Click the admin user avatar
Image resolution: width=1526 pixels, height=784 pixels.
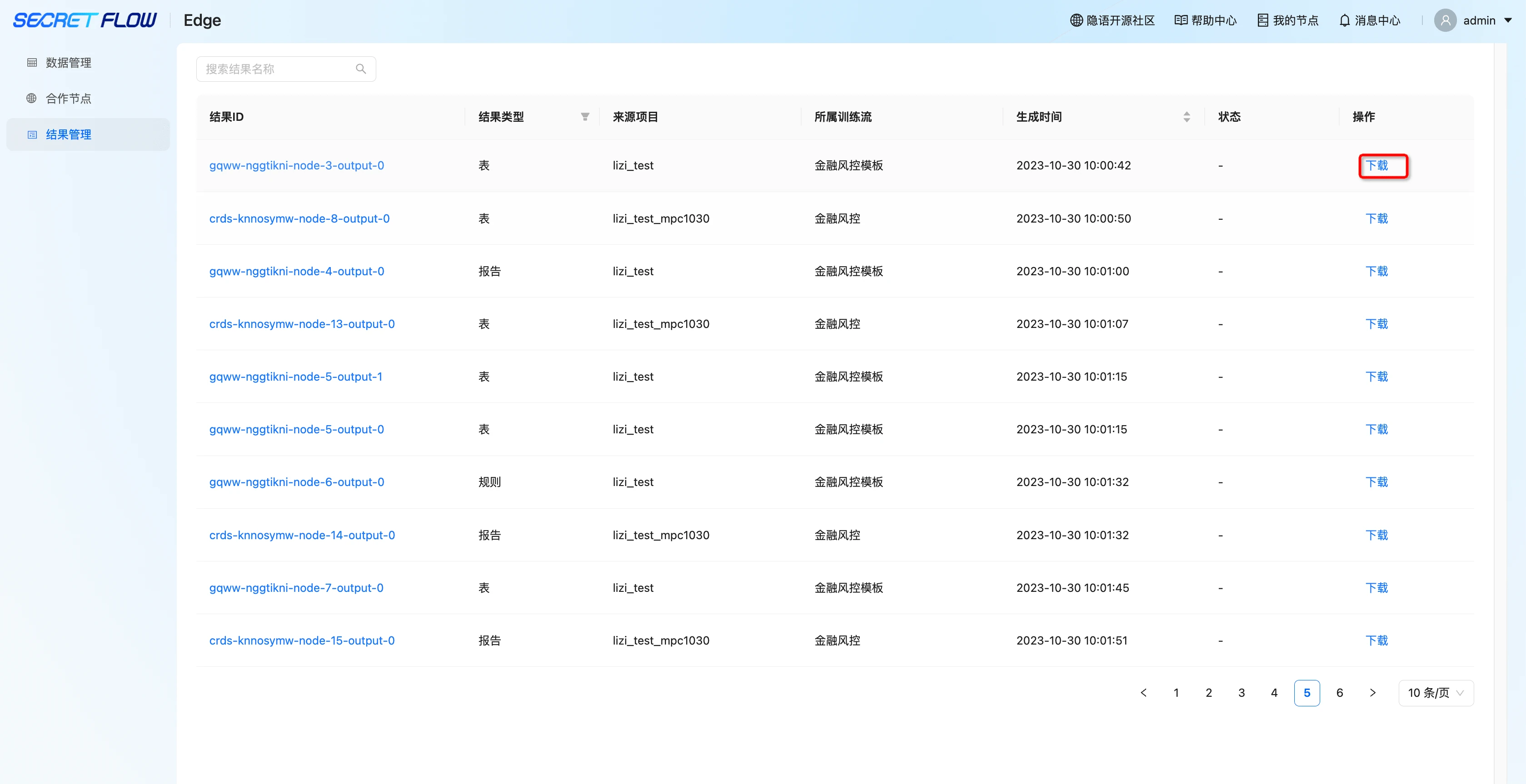coord(1445,20)
